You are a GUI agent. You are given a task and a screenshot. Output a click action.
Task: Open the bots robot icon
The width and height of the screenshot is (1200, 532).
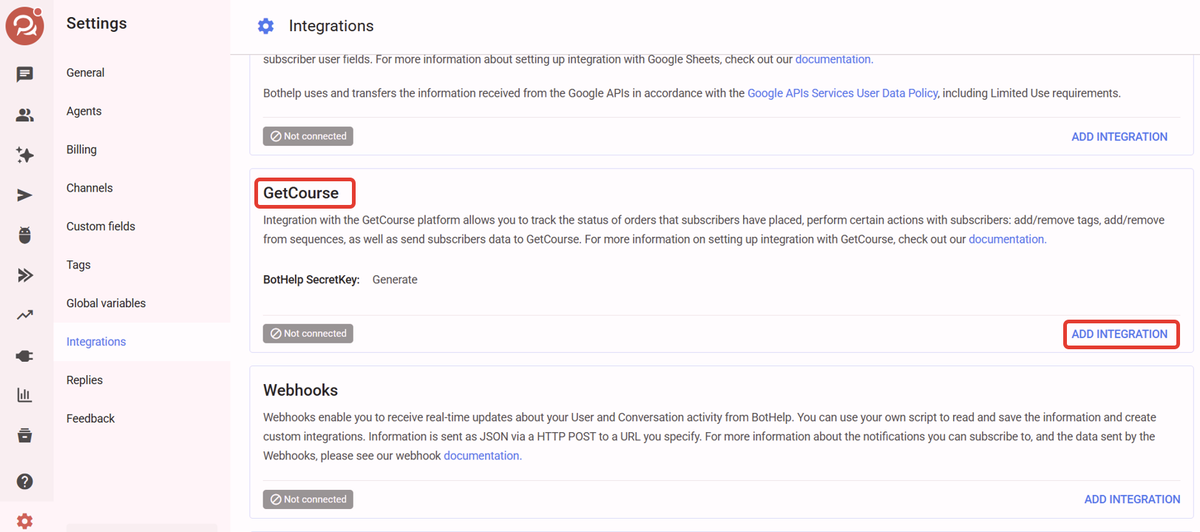(25, 236)
